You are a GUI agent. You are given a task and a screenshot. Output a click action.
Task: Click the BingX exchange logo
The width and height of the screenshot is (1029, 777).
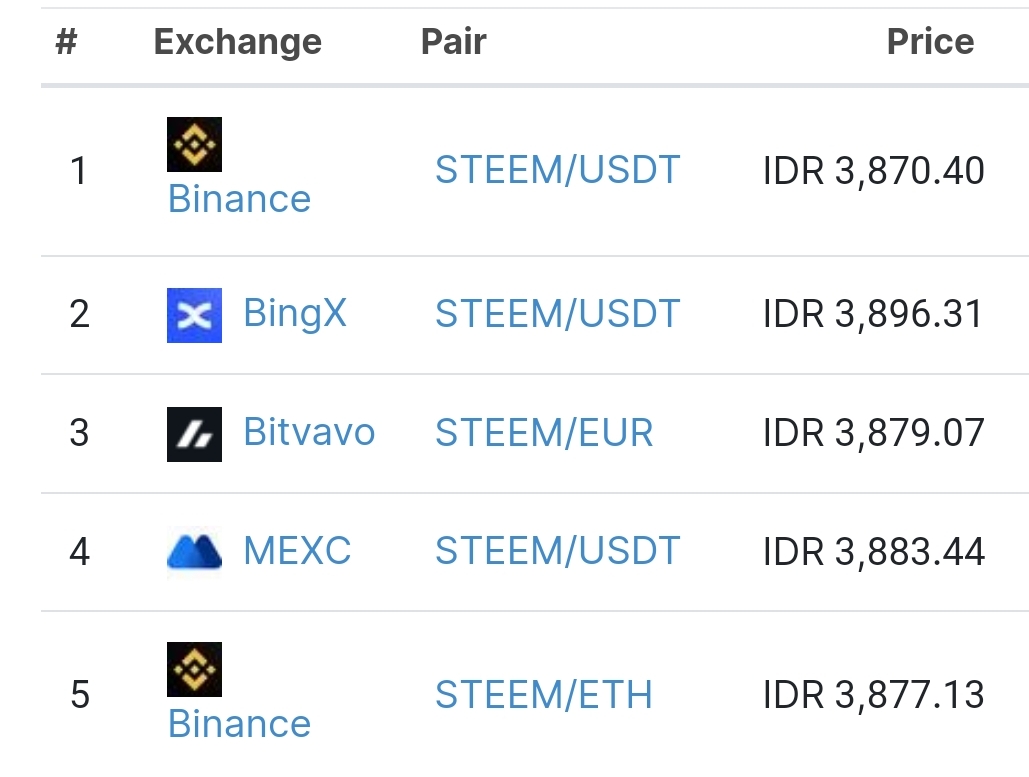coord(194,315)
